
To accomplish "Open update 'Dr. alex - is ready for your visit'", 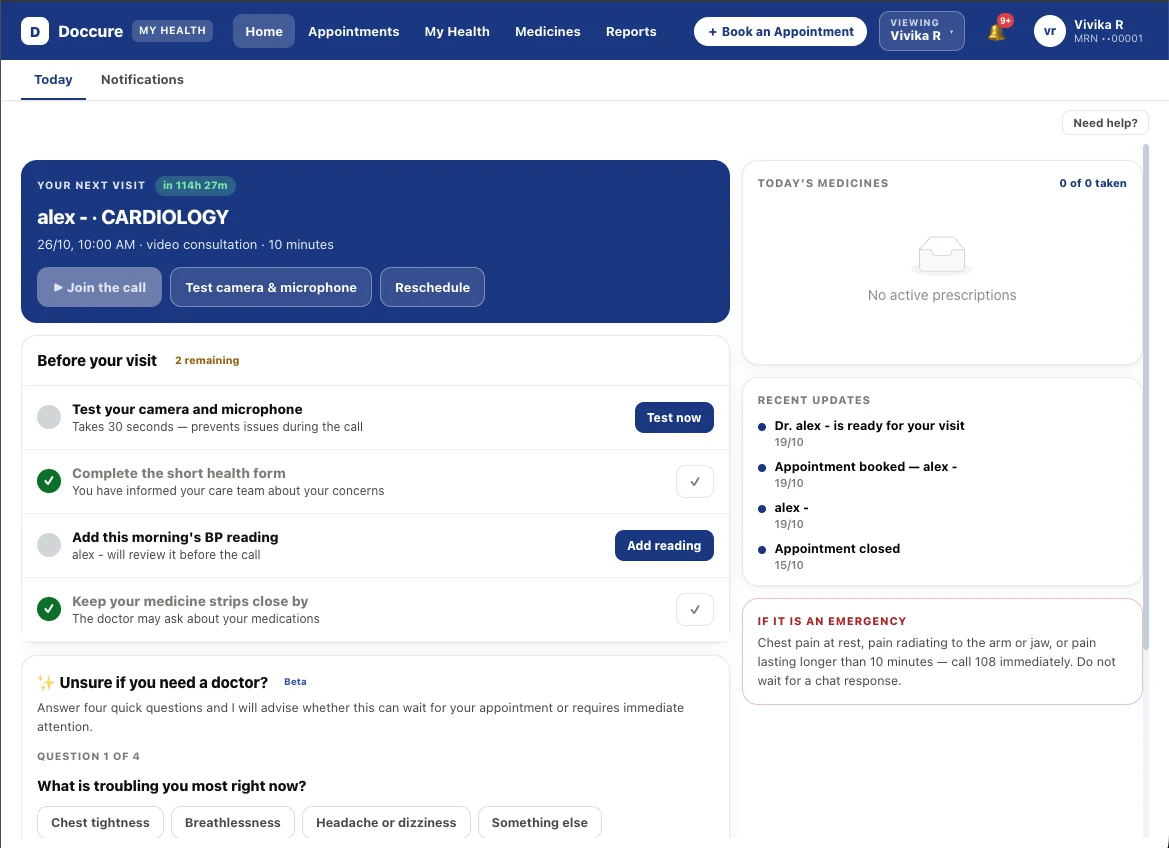I will [869, 426].
